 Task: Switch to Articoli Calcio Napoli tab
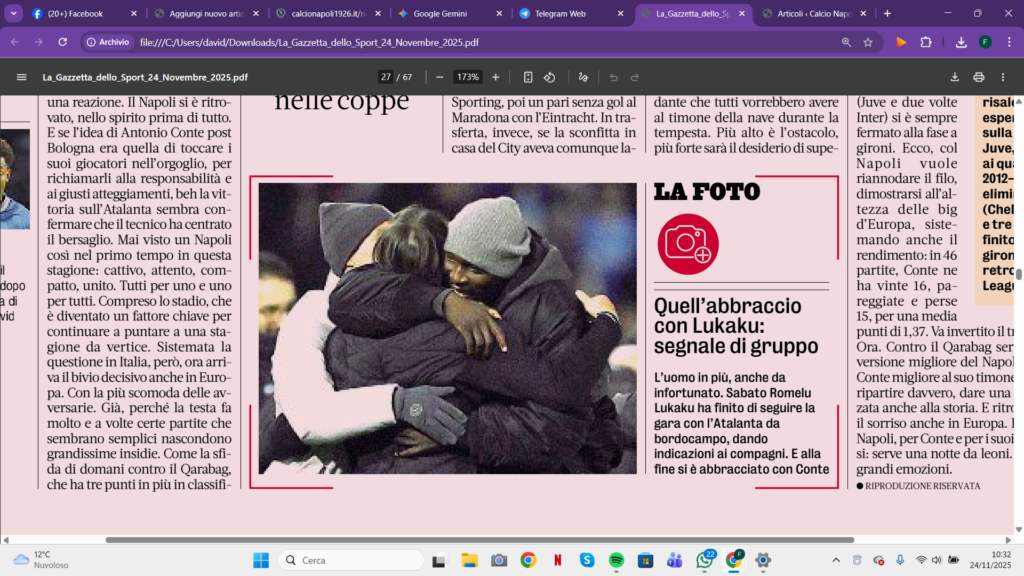pyautogui.click(x=813, y=13)
